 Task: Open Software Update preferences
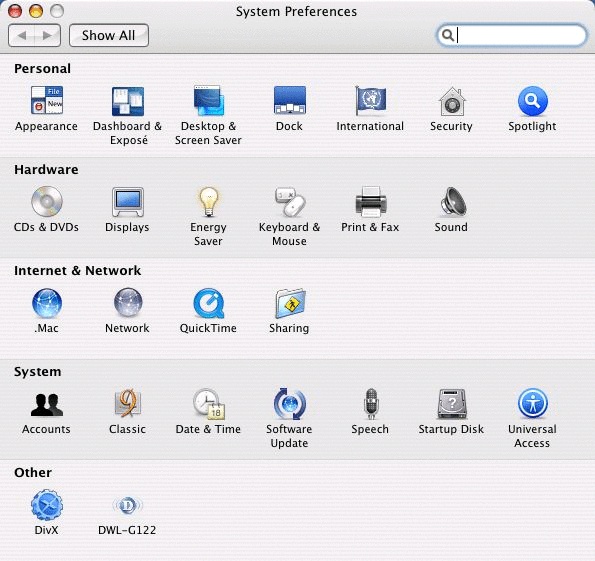pos(290,403)
